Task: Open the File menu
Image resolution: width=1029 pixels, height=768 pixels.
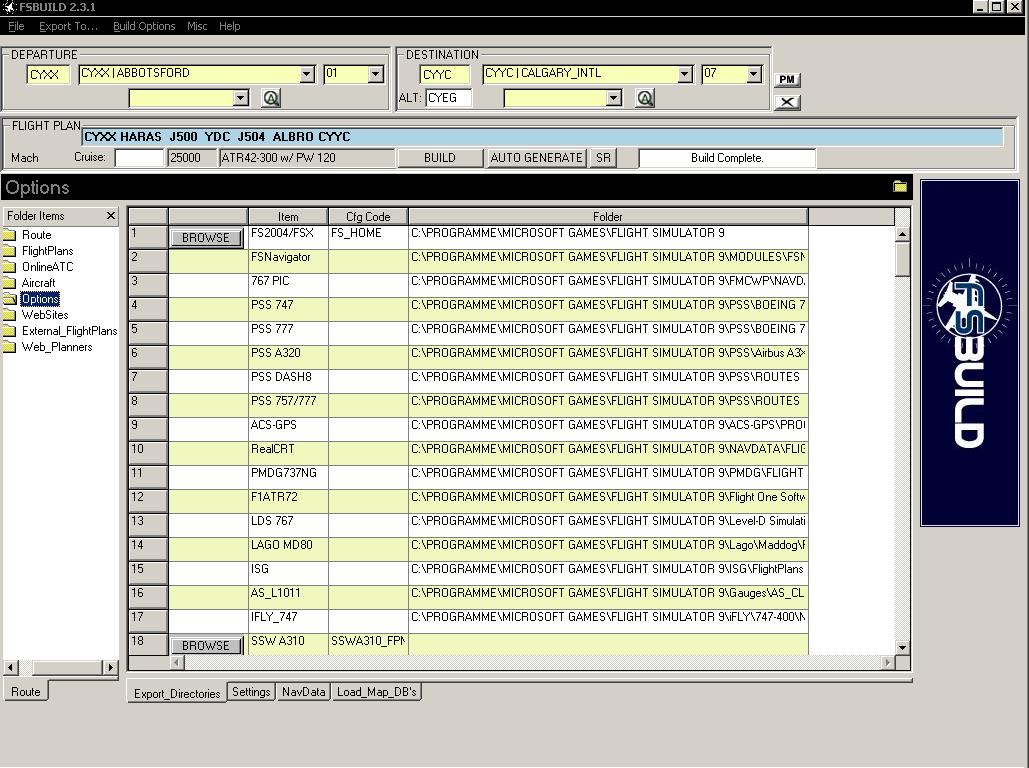Action: coord(16,26)
